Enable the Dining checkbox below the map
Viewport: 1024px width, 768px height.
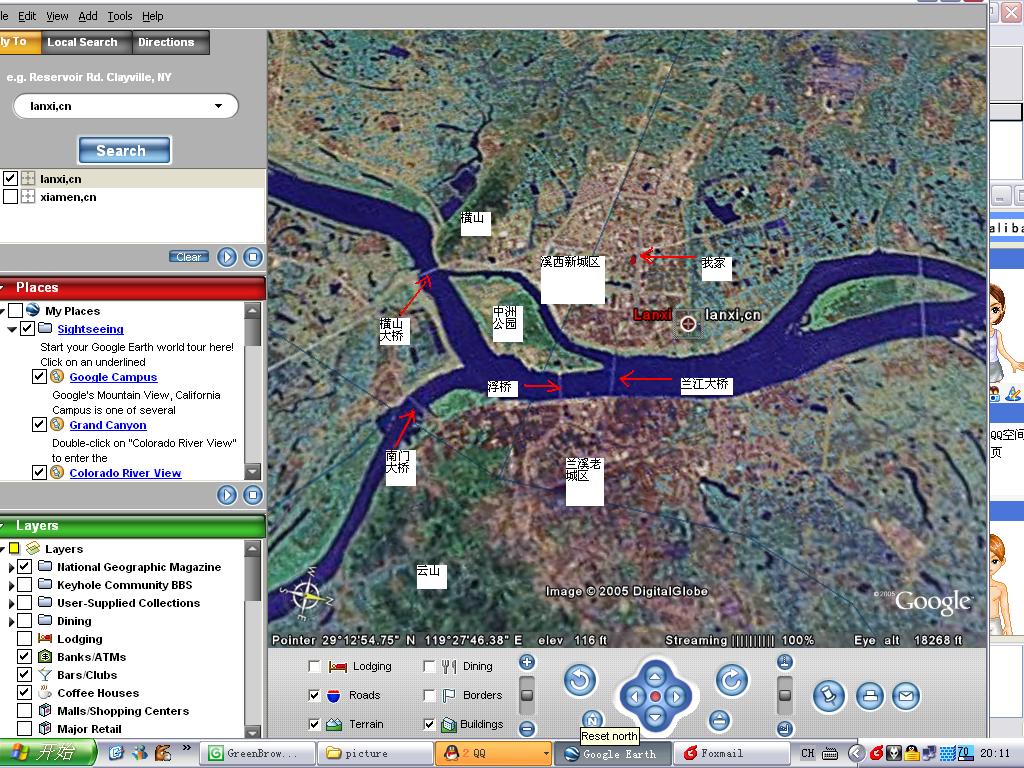[x=429, y=666]
